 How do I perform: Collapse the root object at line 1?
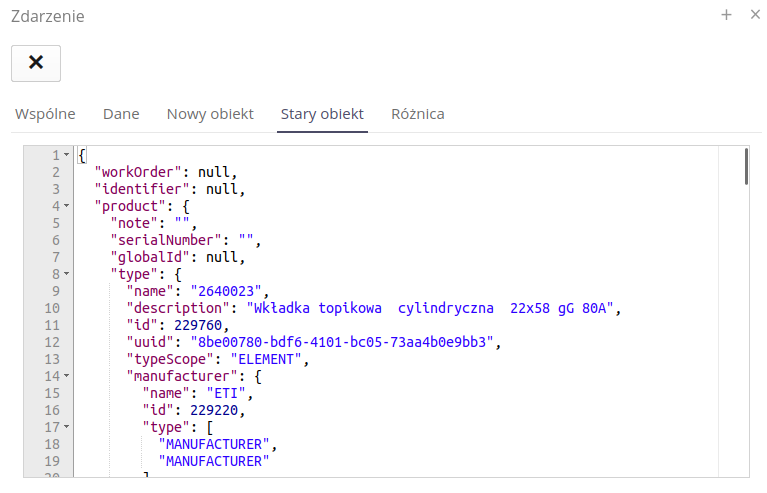(66, 155)
